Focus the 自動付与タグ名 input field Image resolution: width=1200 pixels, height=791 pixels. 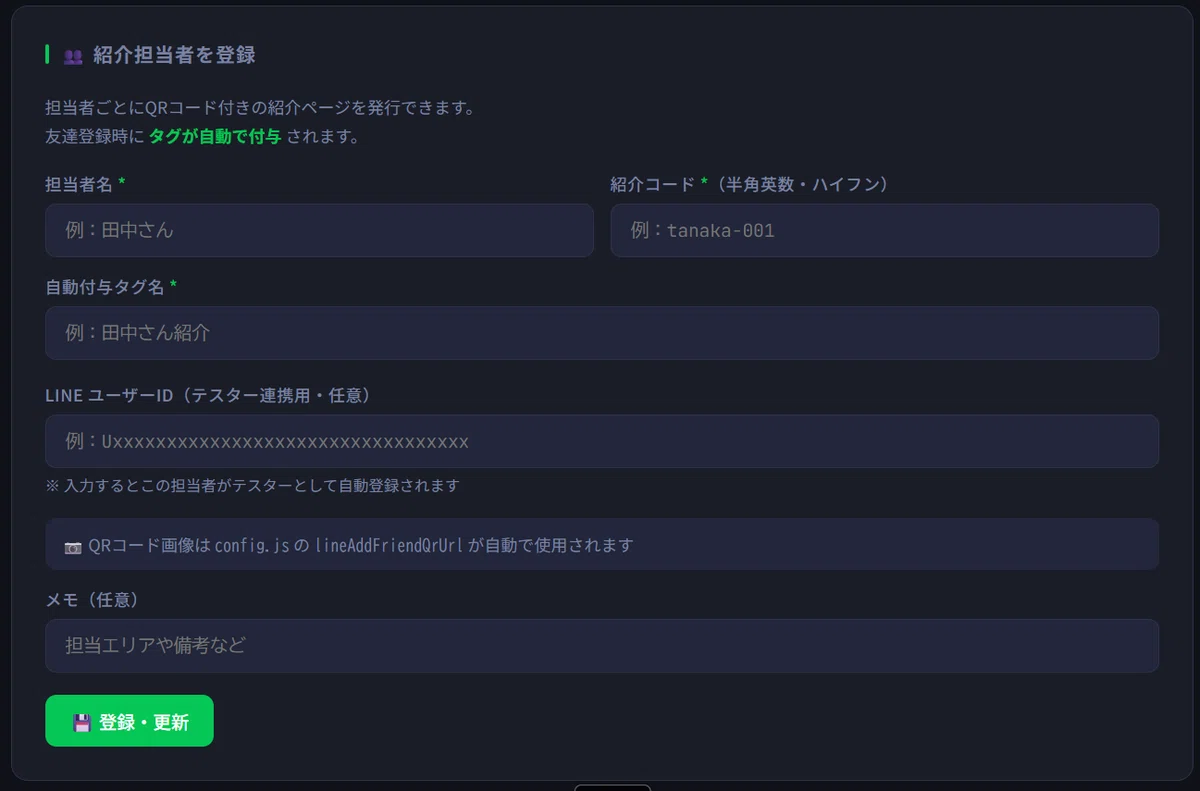click(x=602, y=333)
